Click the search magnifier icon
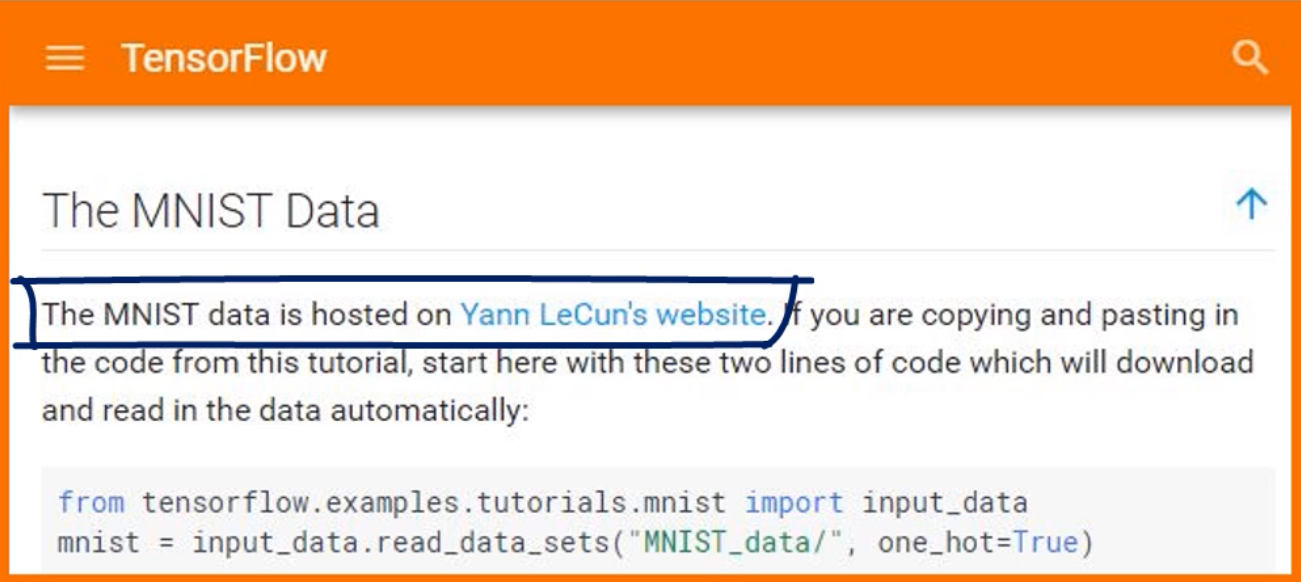The image size is (1301, 582). point(1250,57)
